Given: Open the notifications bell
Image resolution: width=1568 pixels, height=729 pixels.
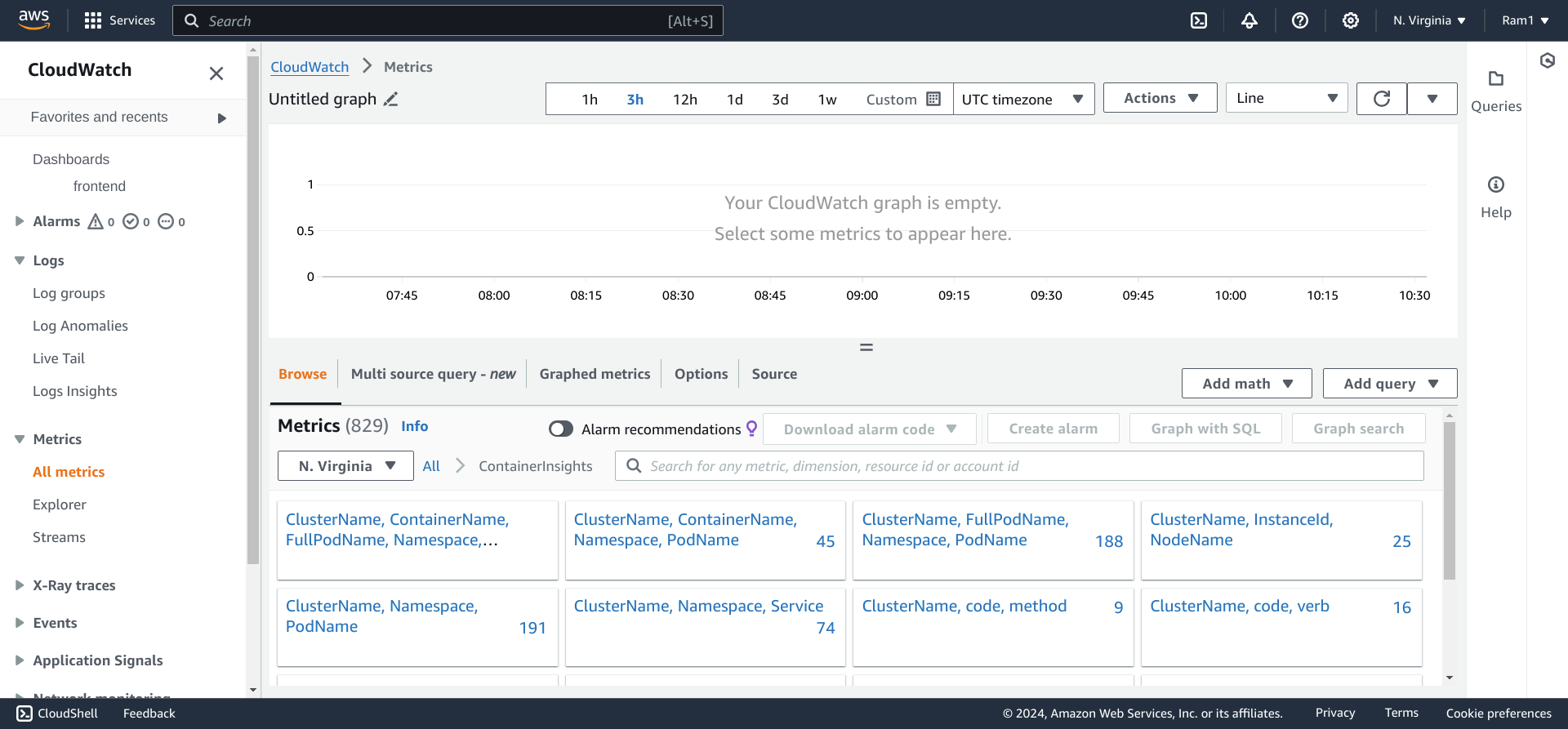Looking at the screenshot, I should [1249, 20].
